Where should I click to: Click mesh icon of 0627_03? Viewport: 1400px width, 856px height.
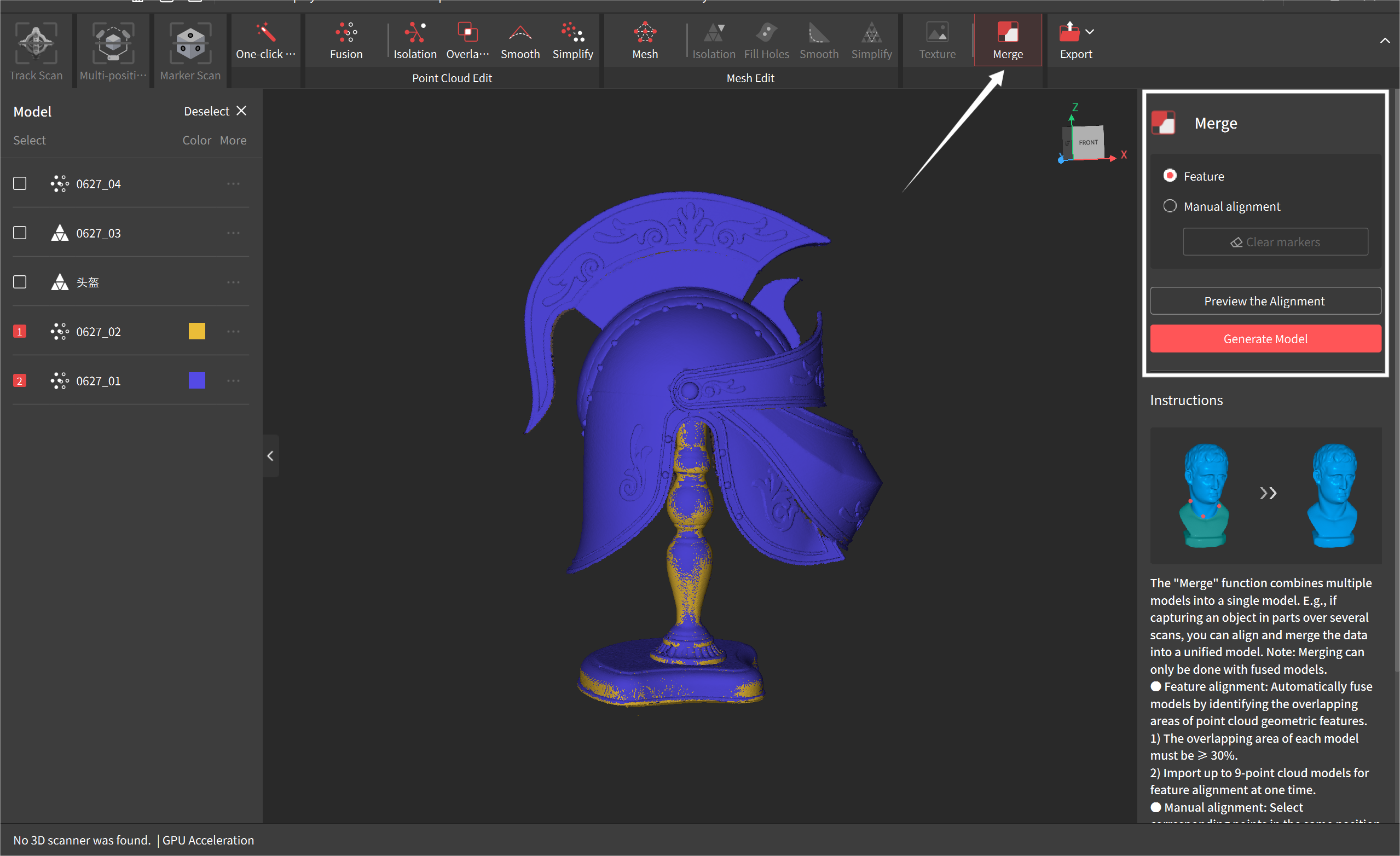coord(60,233)
